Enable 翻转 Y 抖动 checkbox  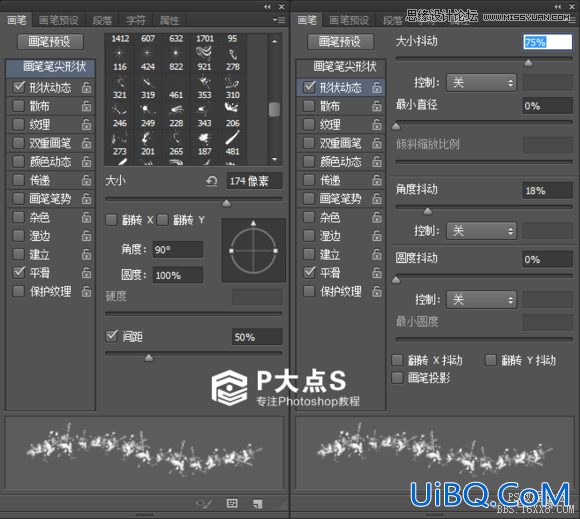pyautogui.click(x=490, y=360)
